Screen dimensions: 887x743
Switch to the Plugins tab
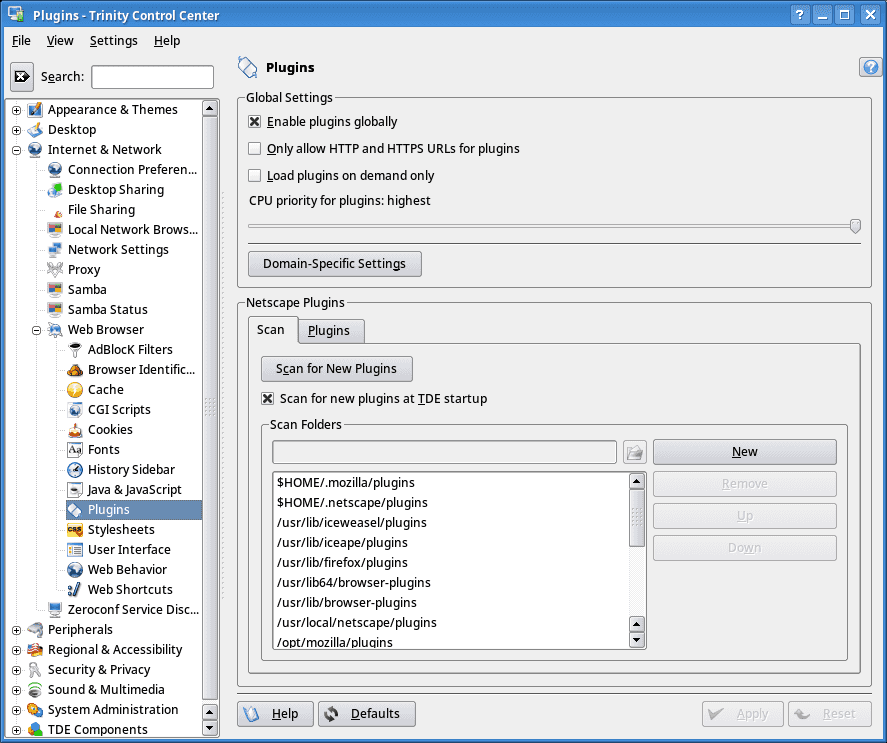point(331,331)
